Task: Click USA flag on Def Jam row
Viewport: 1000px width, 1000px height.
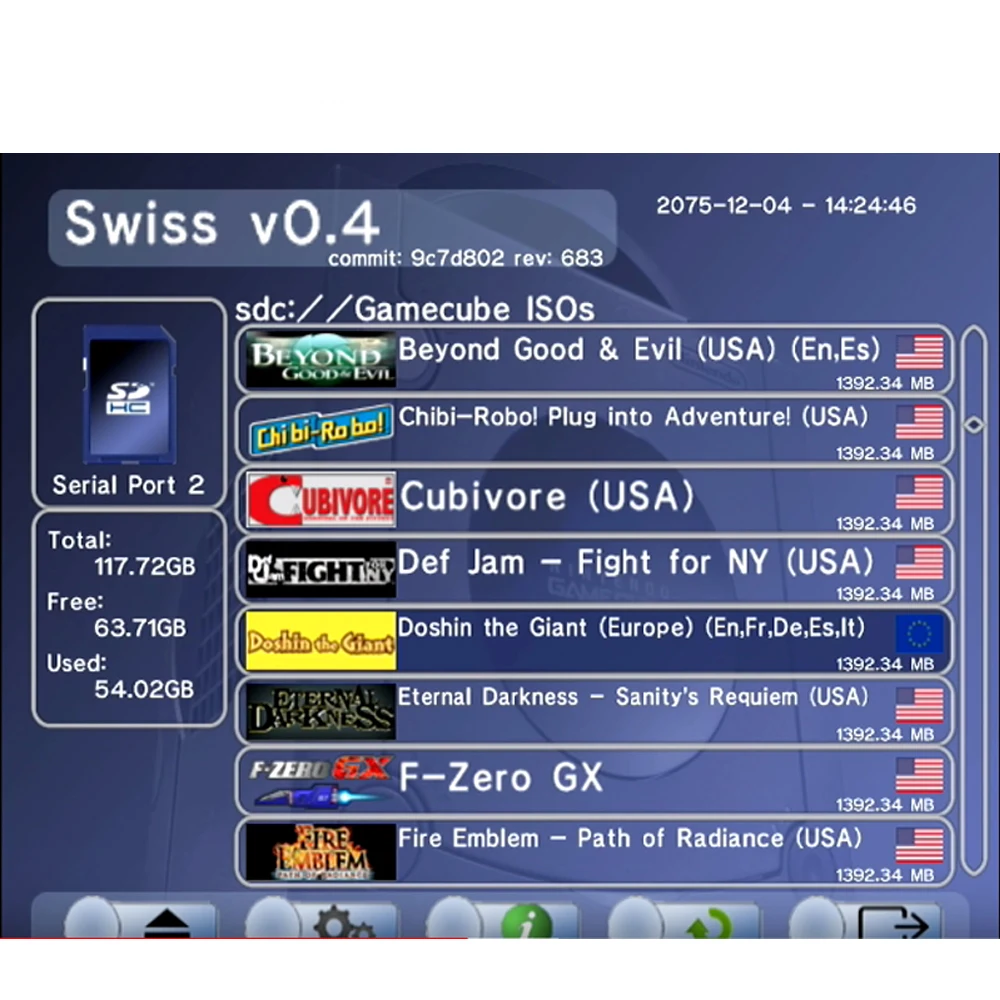Action: pos(919,562)
